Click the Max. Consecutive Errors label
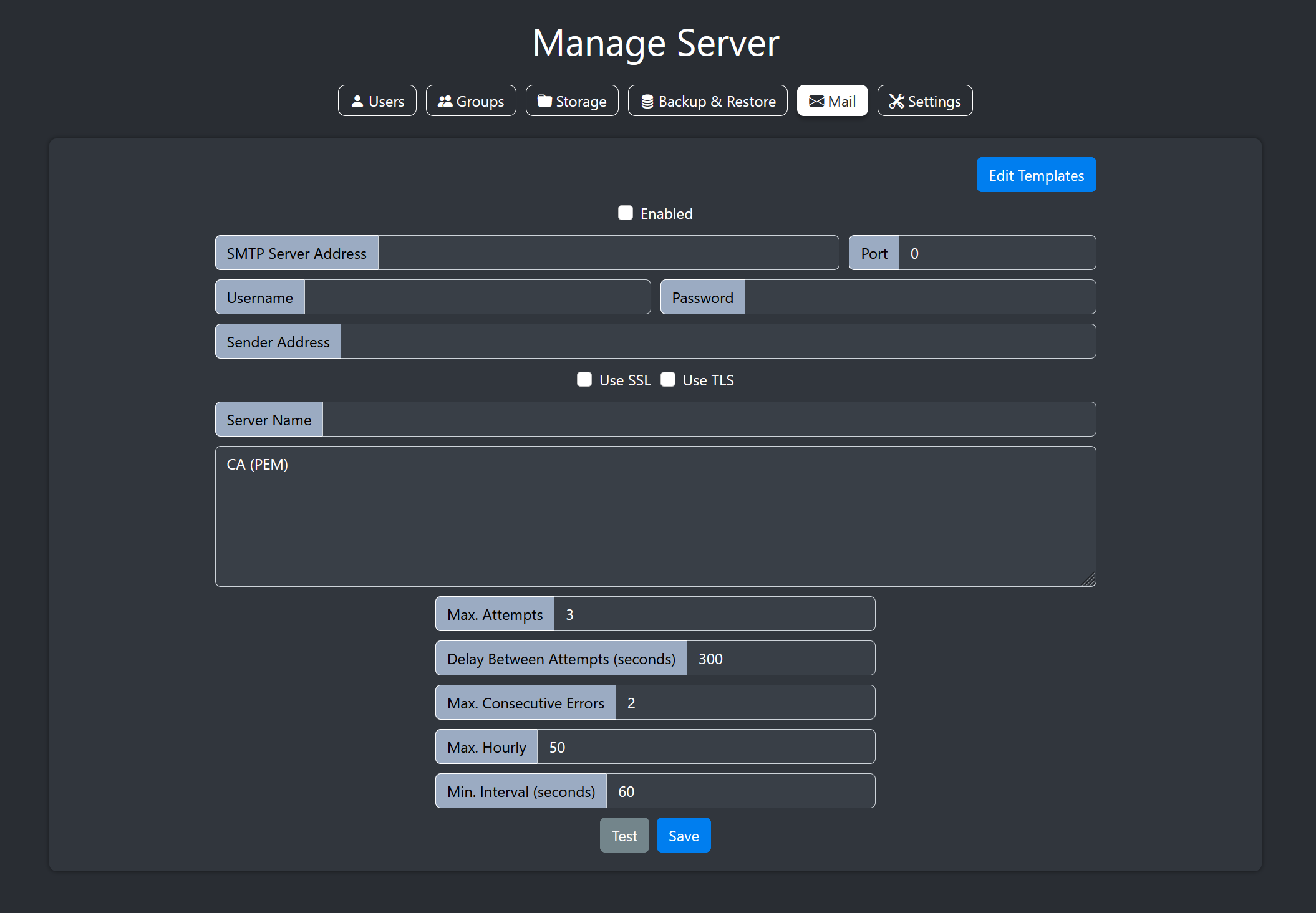The width and height of the screenshot is (1316, 913). 526,703
